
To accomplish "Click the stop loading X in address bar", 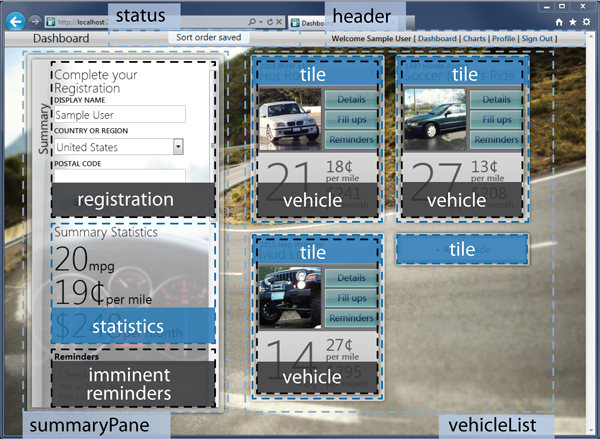I will [x=279, y=22].
